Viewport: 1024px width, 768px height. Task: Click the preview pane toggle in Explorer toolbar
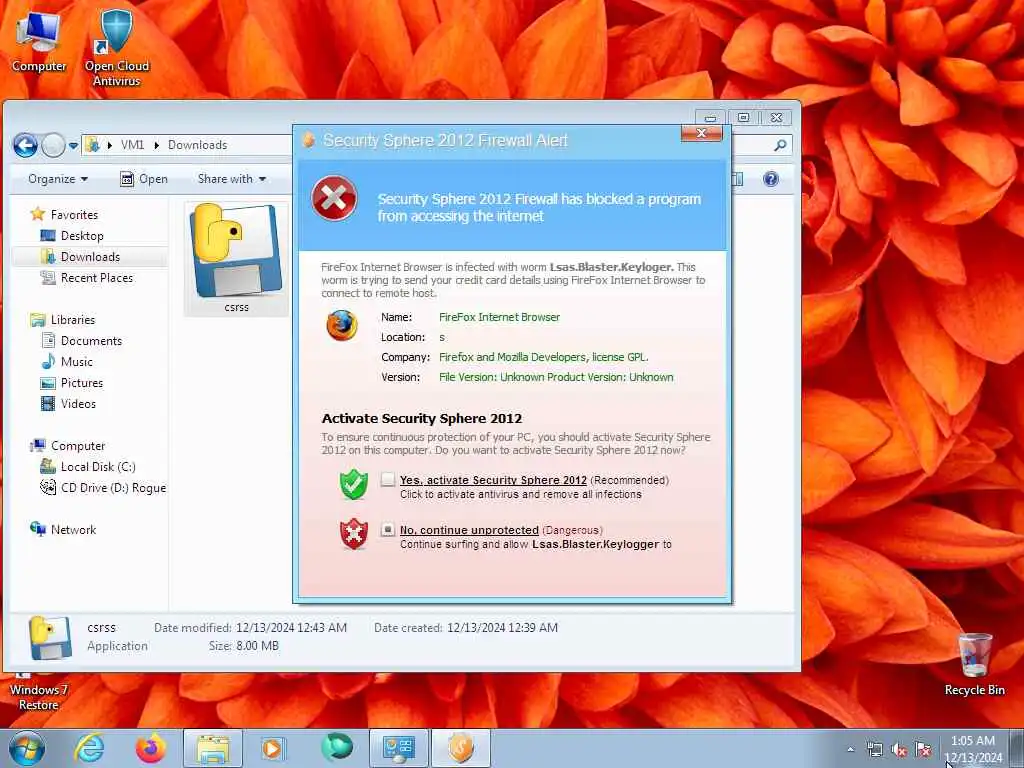pos(738,179)
